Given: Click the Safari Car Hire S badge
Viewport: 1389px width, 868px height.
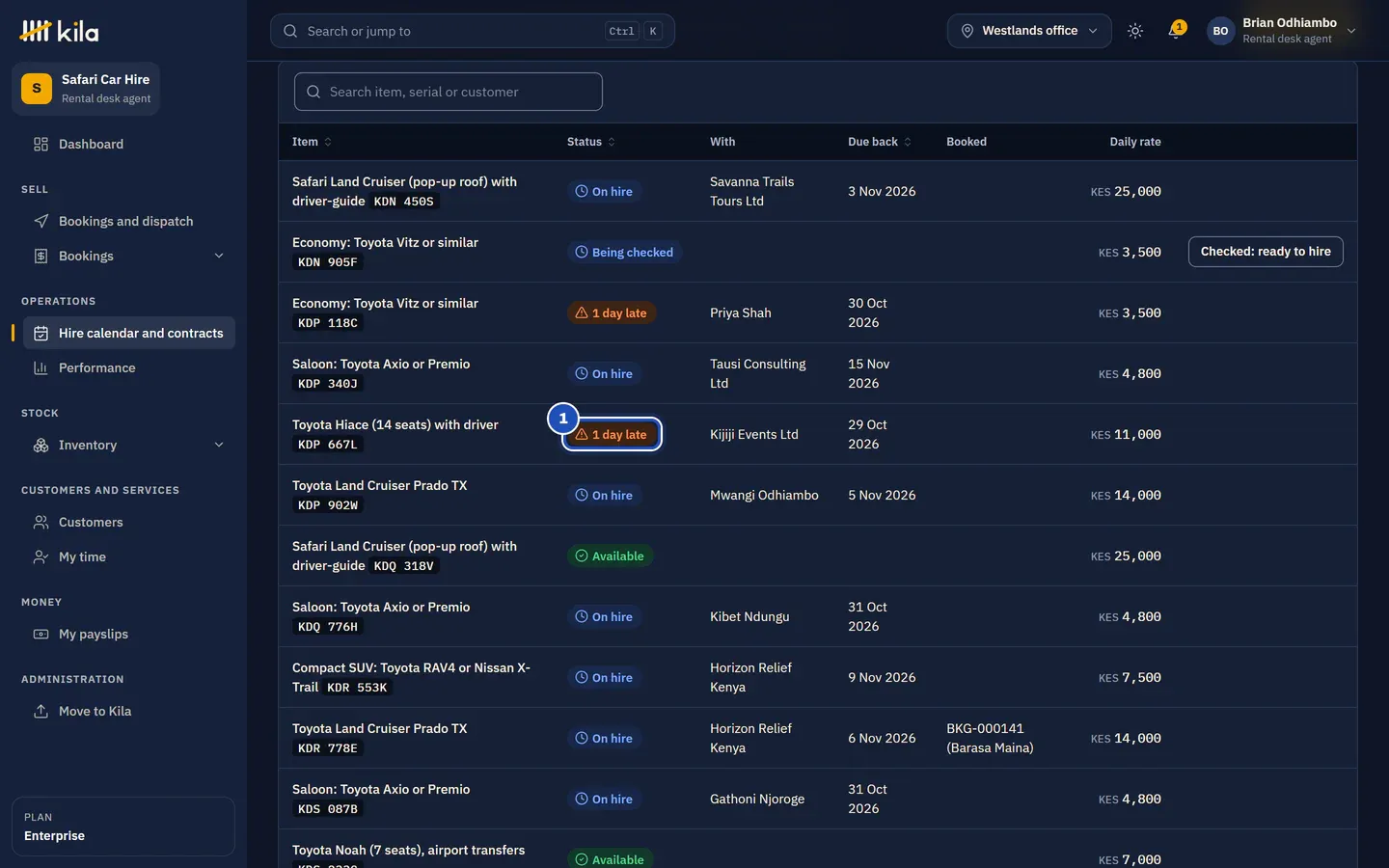Looking at the screenshot, I should [x=37, y=89].
